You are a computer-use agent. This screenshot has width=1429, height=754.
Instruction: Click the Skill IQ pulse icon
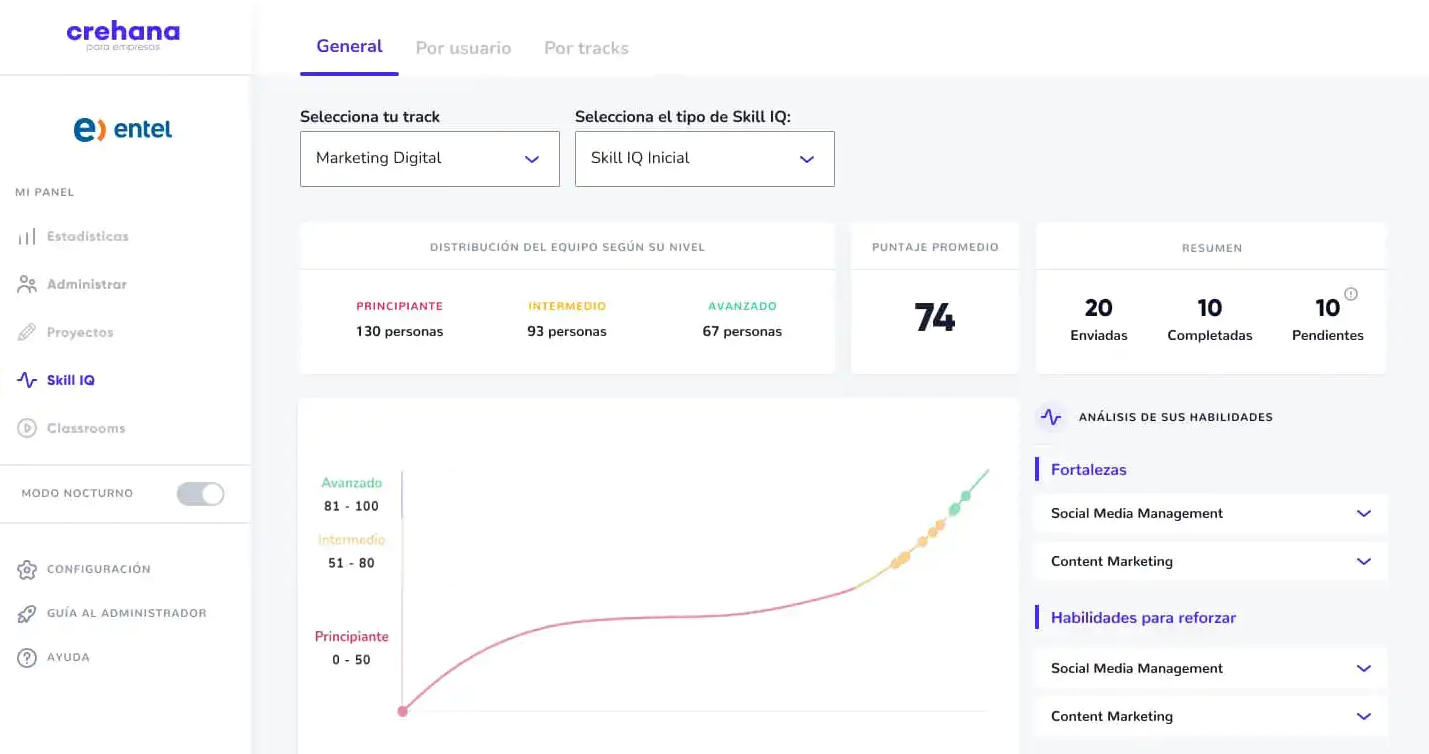[x=27, y=381]
